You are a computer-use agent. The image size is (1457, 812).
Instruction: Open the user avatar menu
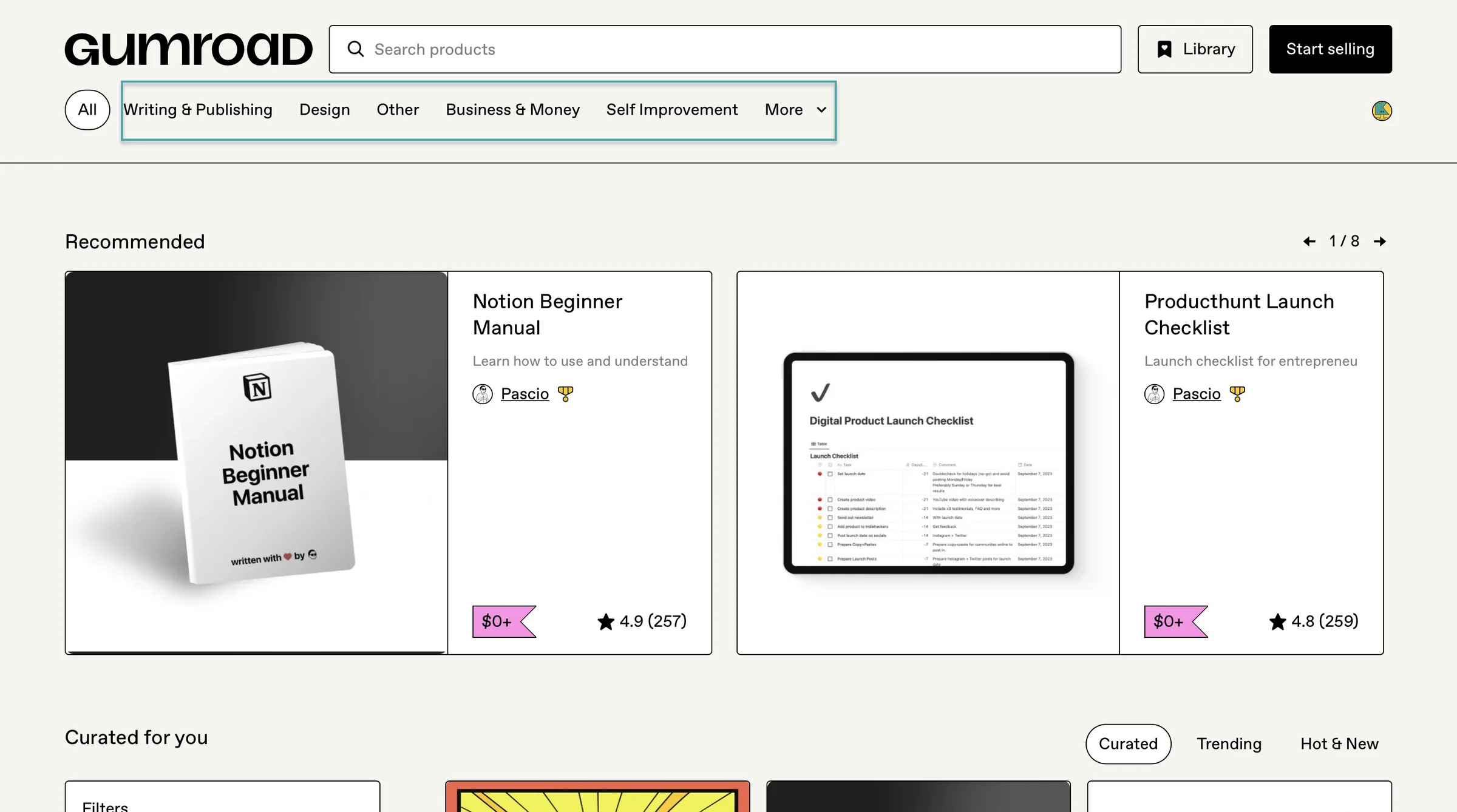[x=1382, y=110]
